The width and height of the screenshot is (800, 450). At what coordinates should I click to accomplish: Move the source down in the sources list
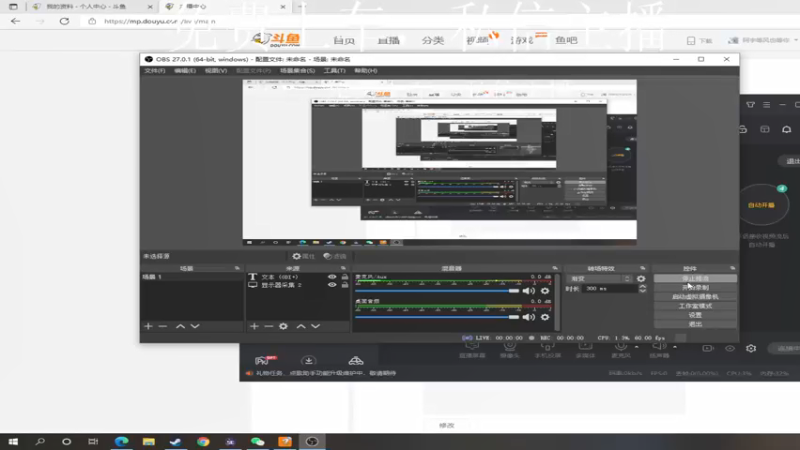coord(315,326)
